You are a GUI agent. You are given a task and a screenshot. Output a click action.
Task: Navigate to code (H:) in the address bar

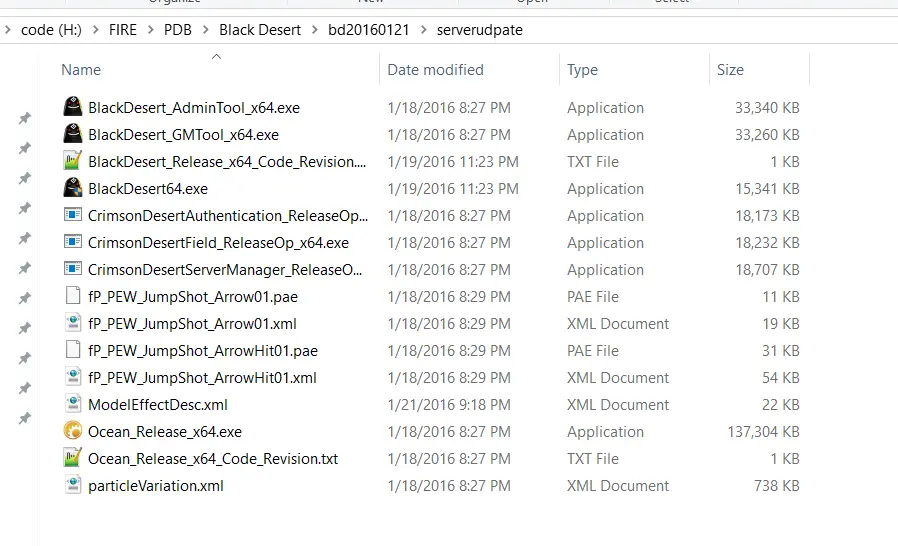tap(51, 30)
